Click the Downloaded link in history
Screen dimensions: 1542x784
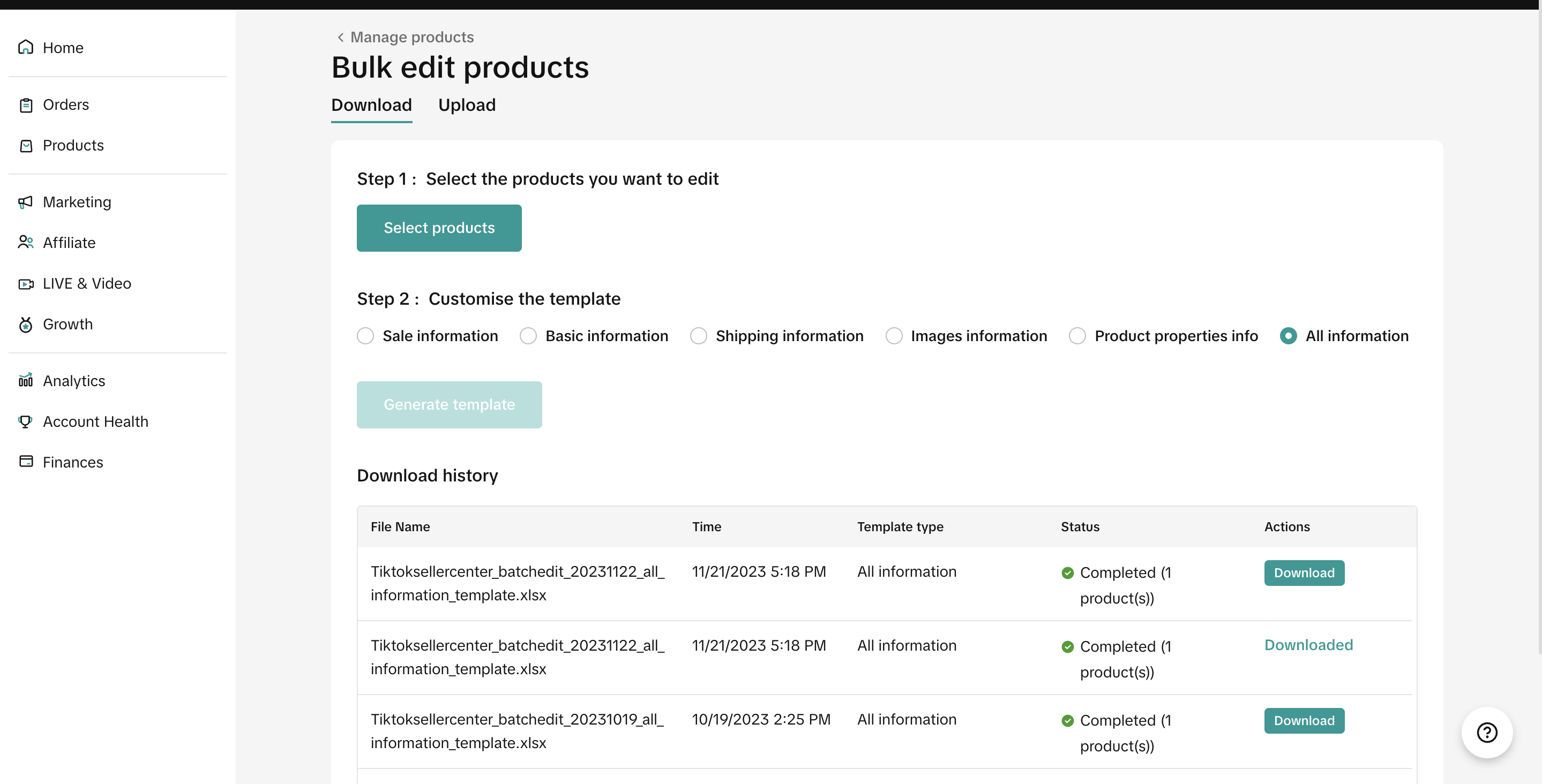point(1308,645)
